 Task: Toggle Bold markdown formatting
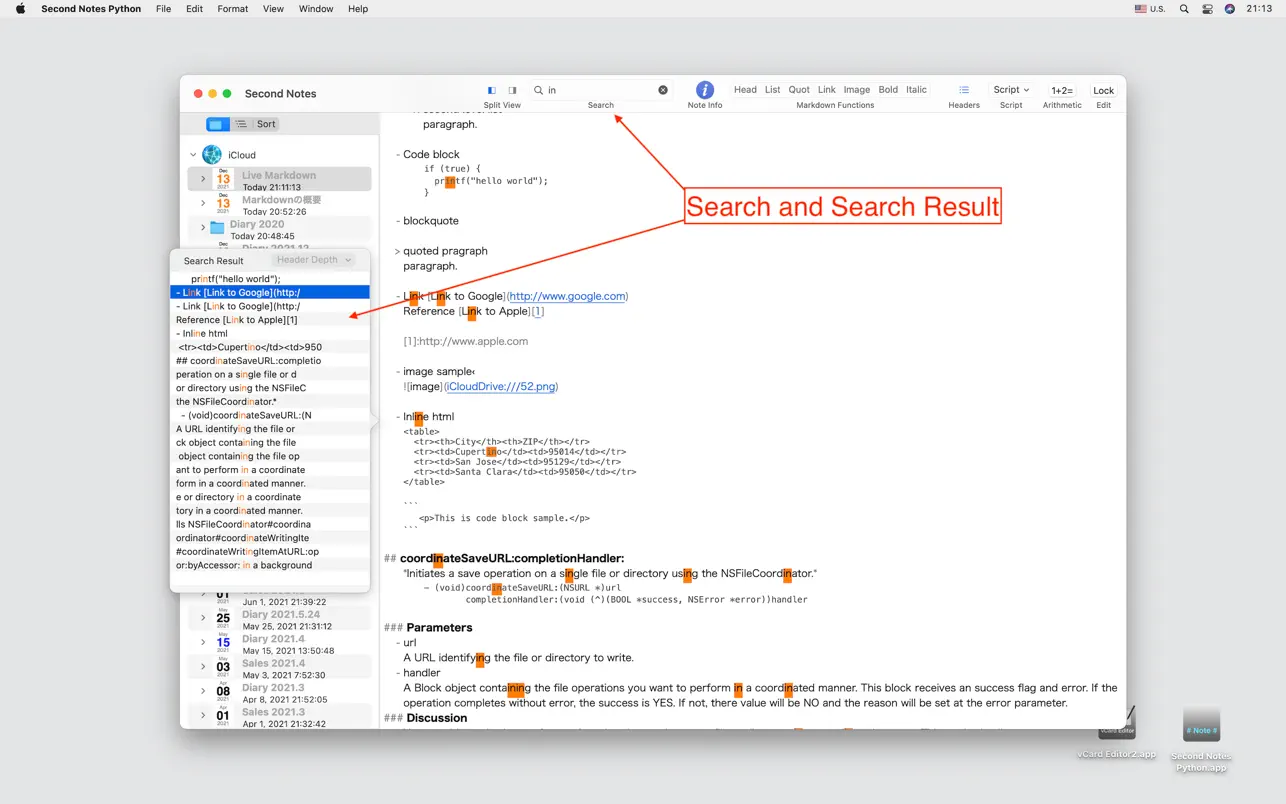pyautogui.click(x=888, y=89)
